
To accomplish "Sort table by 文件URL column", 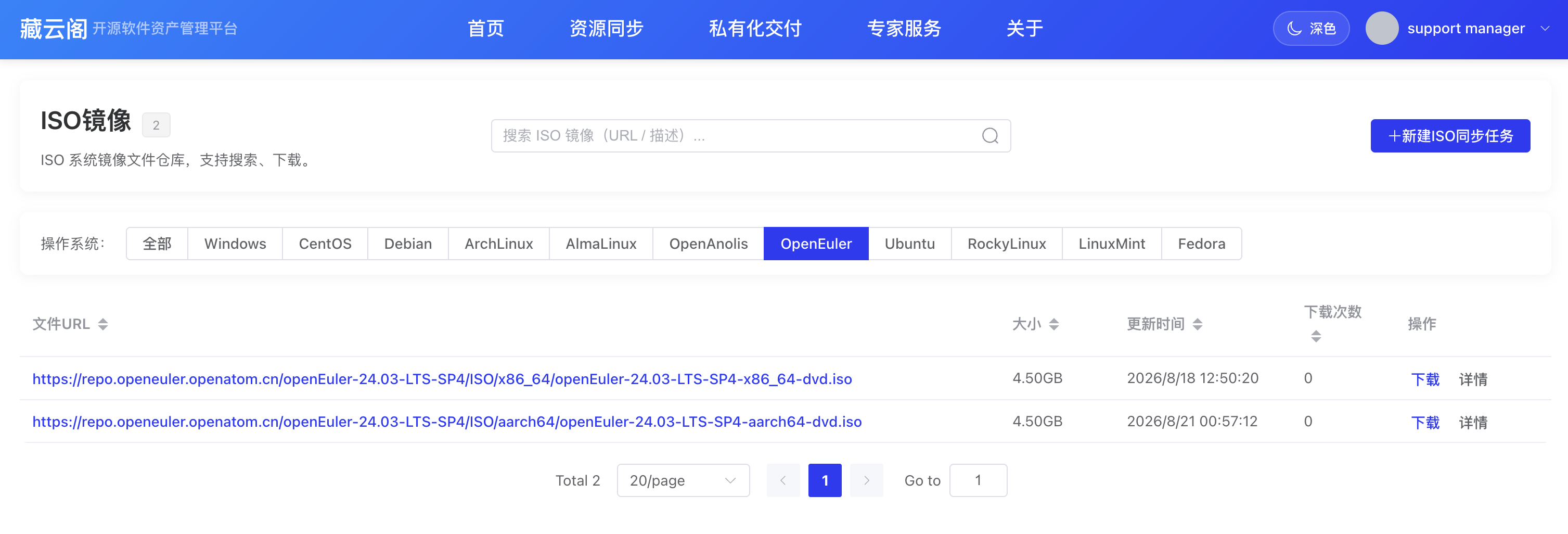I will click(103, 324).
